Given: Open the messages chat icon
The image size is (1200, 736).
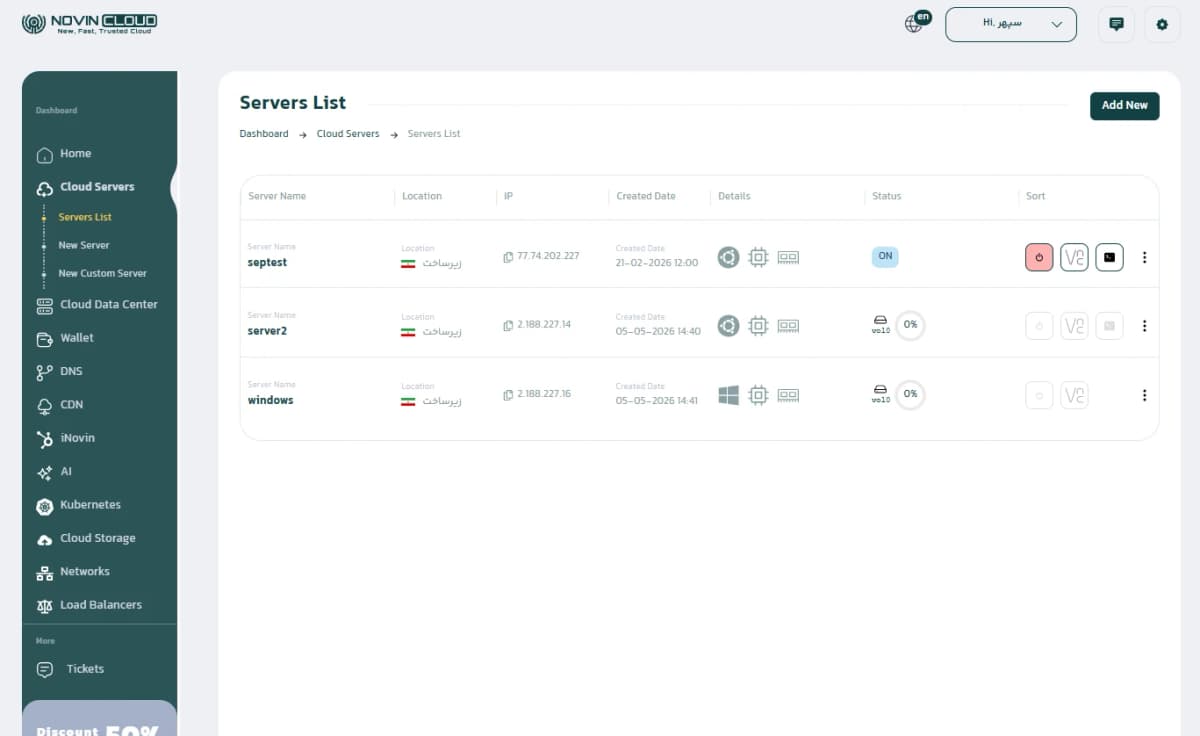Looking at the screenshot, I should [1116, 24].
